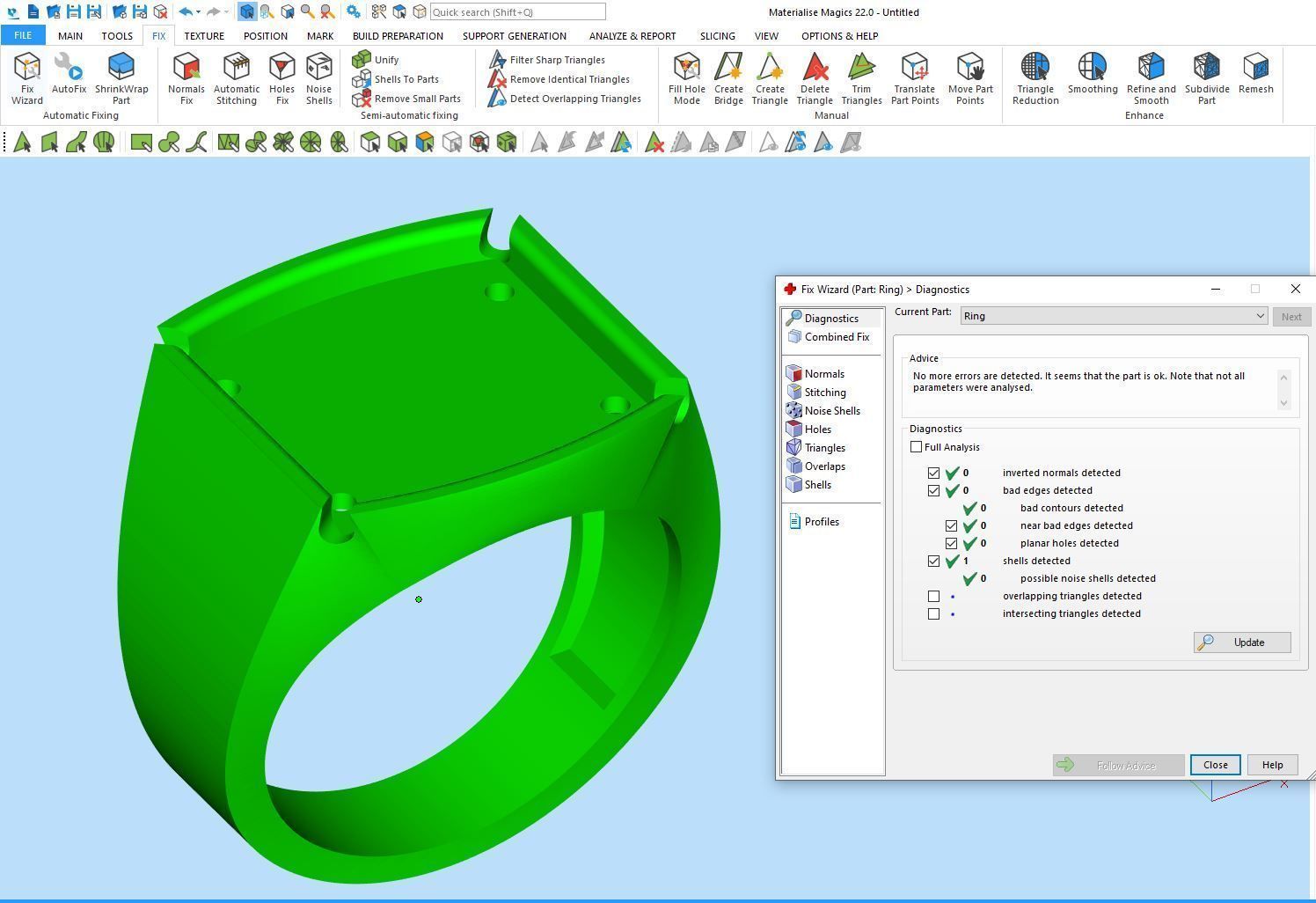The width and height of the screenshot is (1316, 903).
Task: Select the Trim Triangles tool
Action: point(861,78)
